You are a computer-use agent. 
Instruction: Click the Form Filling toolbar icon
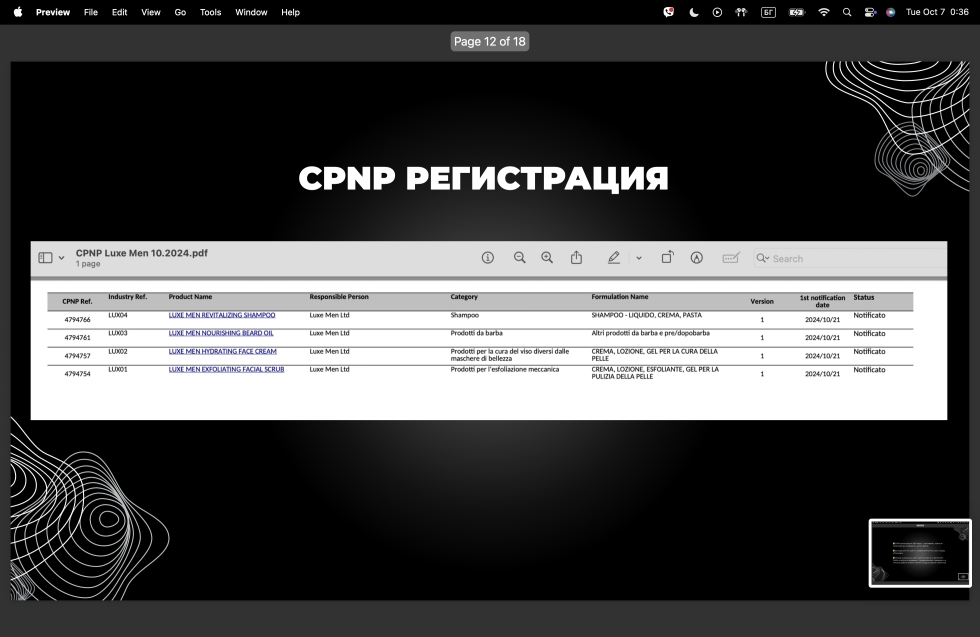click(x=730, y=258)
